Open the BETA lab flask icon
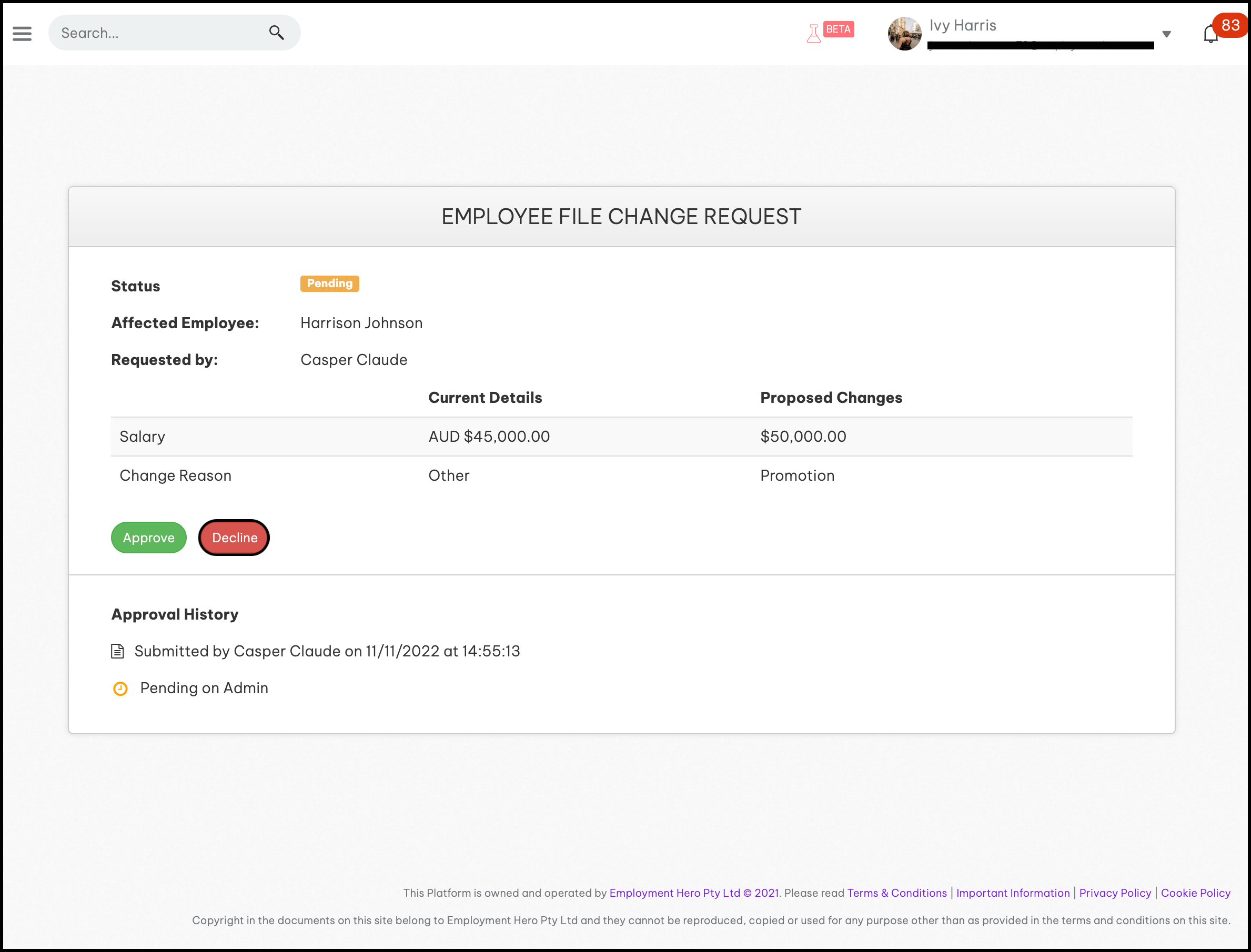 click(x=813, y=34)
